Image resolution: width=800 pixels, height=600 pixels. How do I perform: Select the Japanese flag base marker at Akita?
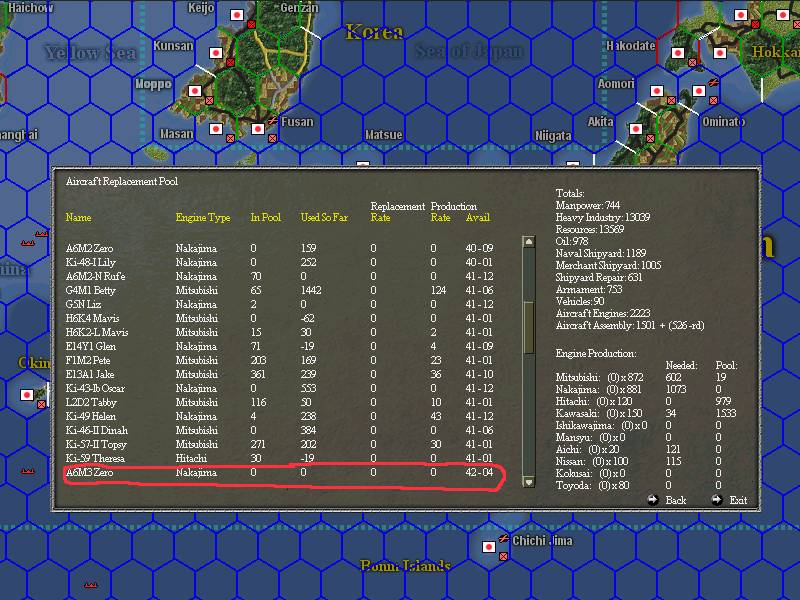click(x=636, y=129)
